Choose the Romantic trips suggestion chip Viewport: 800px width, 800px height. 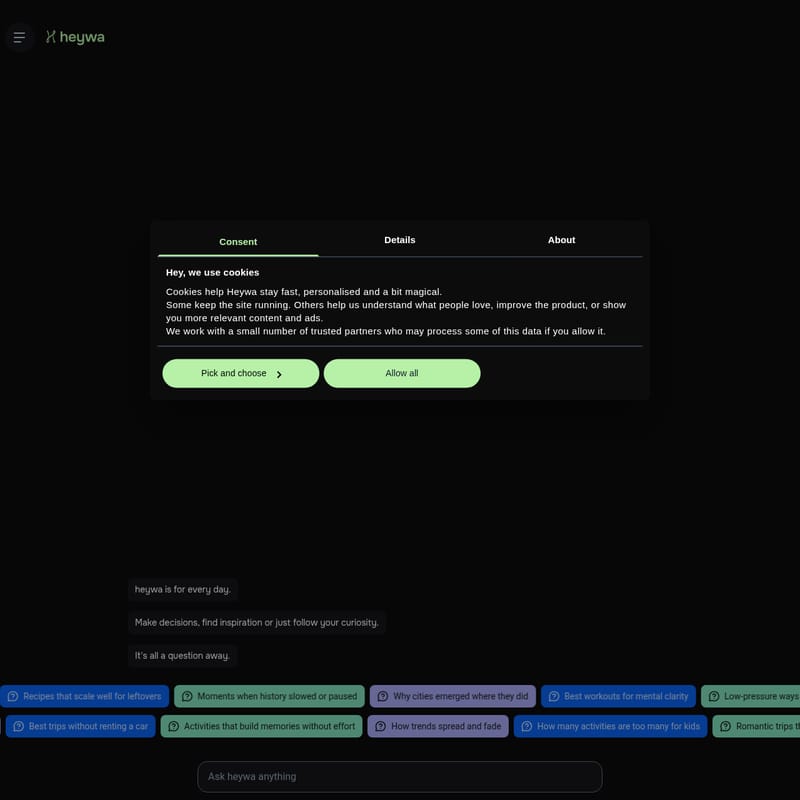(x=760, y=726)
